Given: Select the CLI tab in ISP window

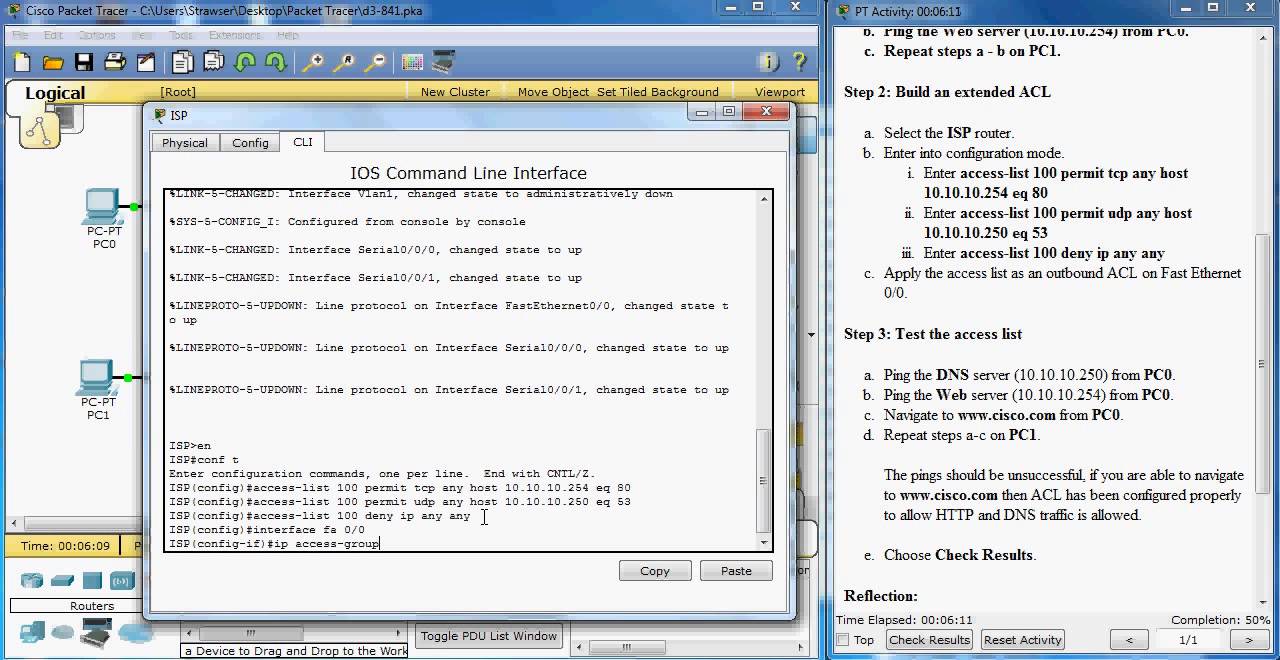Looking at the screenshot, I should [302, 142].
